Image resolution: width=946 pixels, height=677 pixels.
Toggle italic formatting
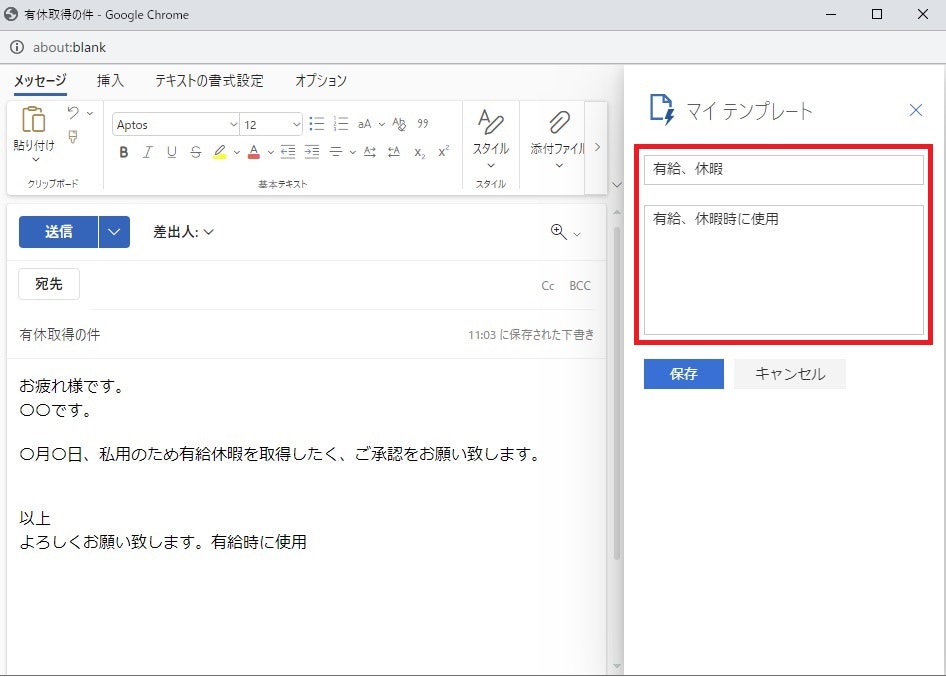(x=147, y=152)
